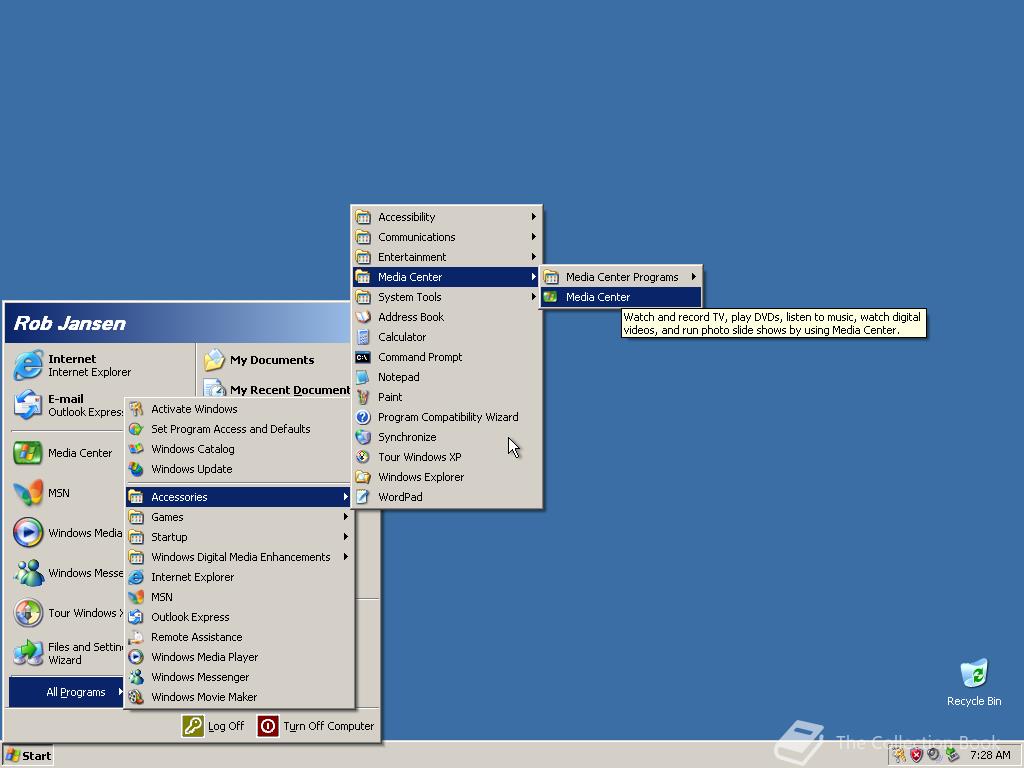The width and height of the screenshot is (1024, 768).
Task: Click Turn Off Computer button
Action: click(x=316, y=726)
